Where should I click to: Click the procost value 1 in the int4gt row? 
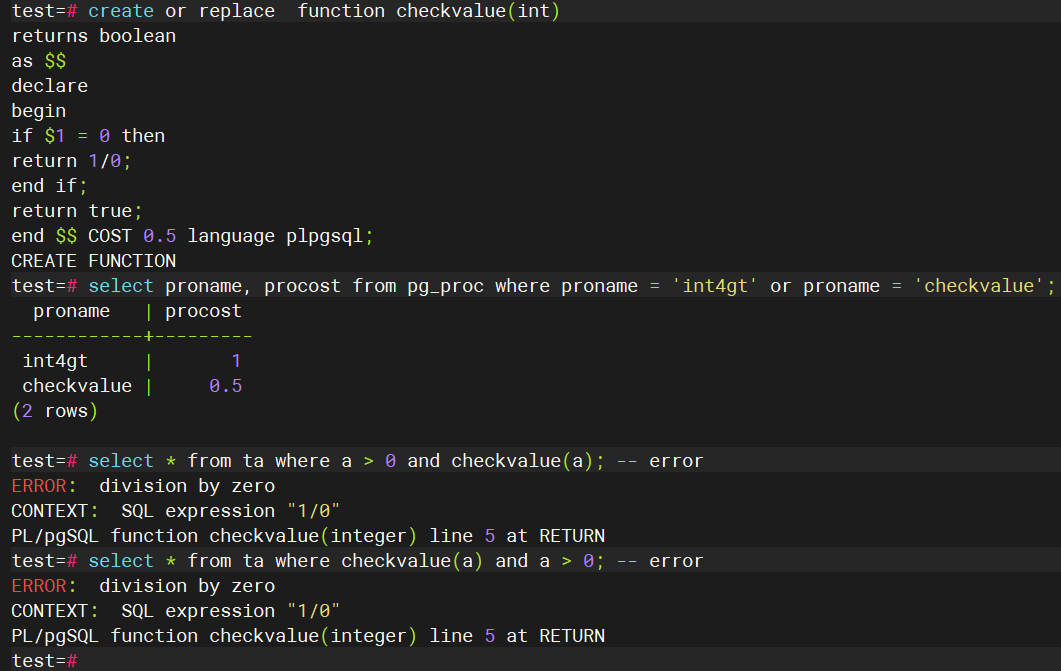[236, 361]
